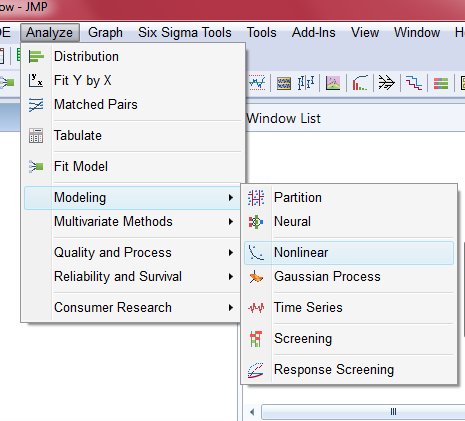Click the Distribution histogram icon

pyautogui.click(x=36, y=56)
